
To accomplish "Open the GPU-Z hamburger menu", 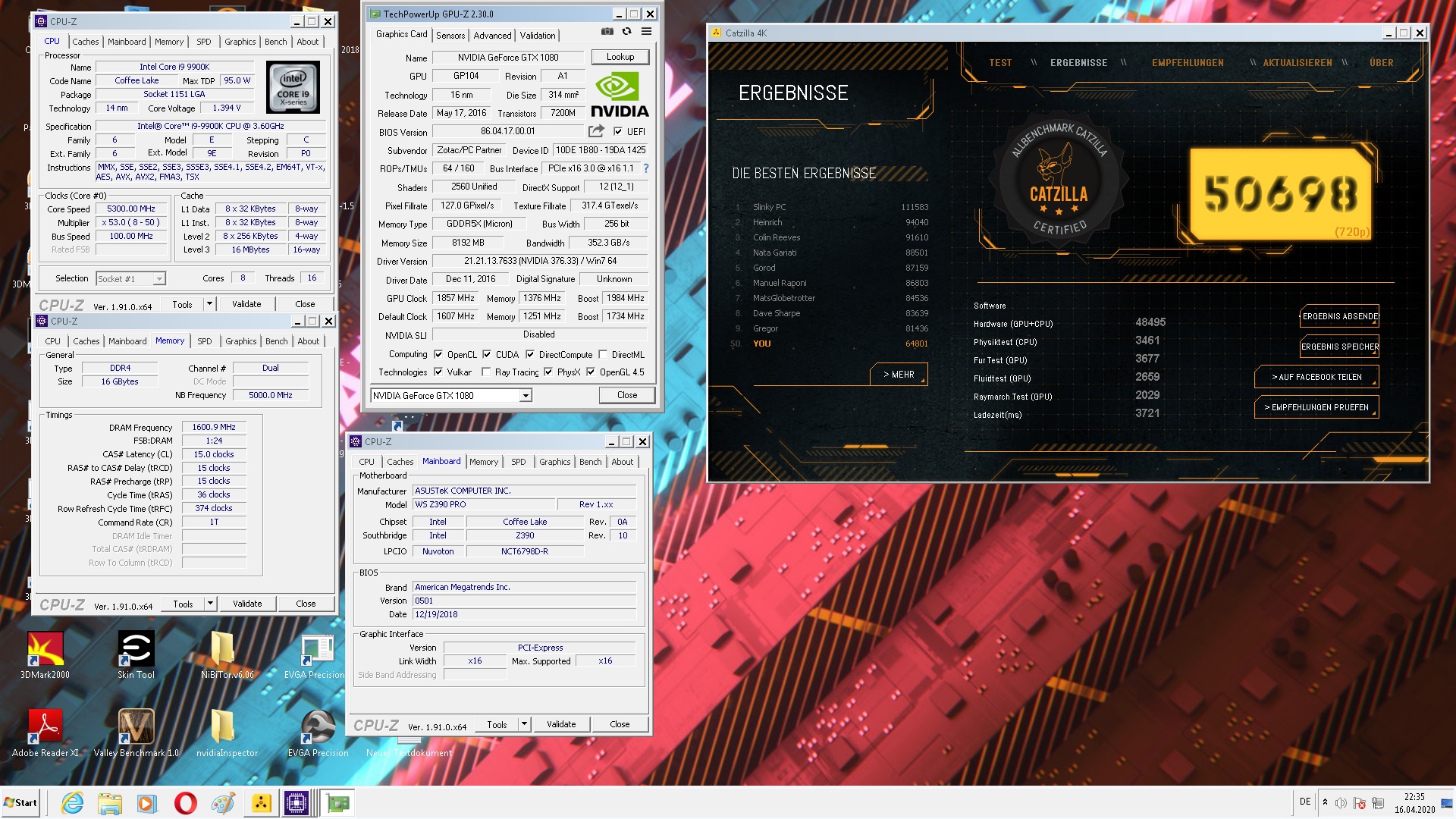I will click(x=646, y=32).
